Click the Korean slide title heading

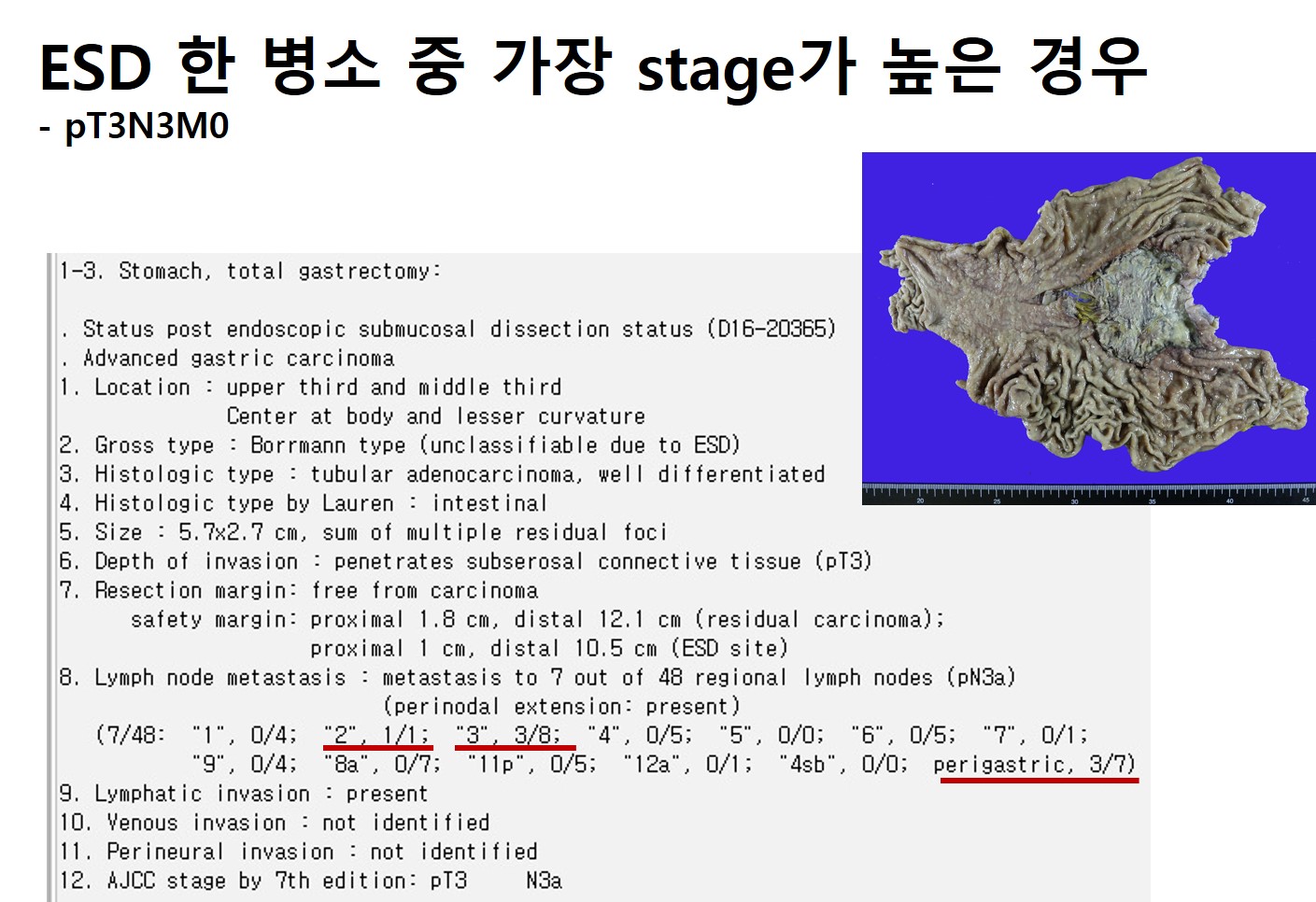tap(592, 65)
